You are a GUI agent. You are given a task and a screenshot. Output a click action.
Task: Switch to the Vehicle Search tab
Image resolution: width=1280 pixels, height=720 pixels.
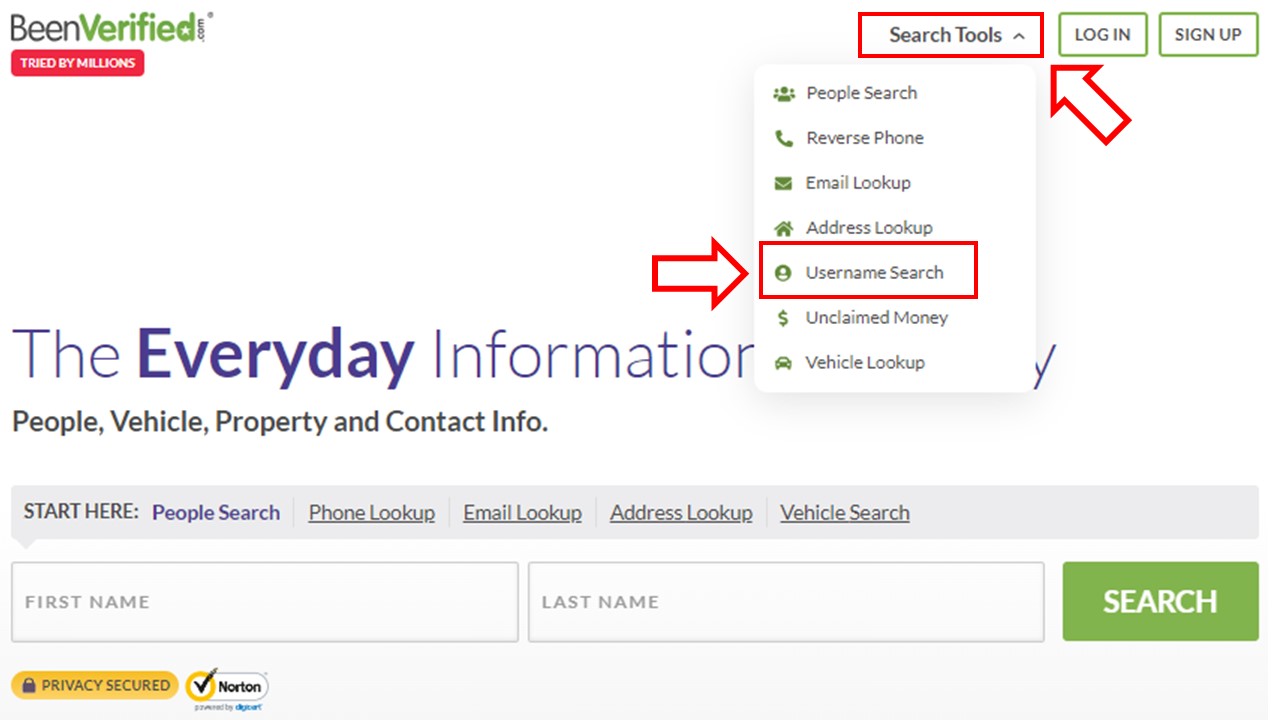(845, 513)
